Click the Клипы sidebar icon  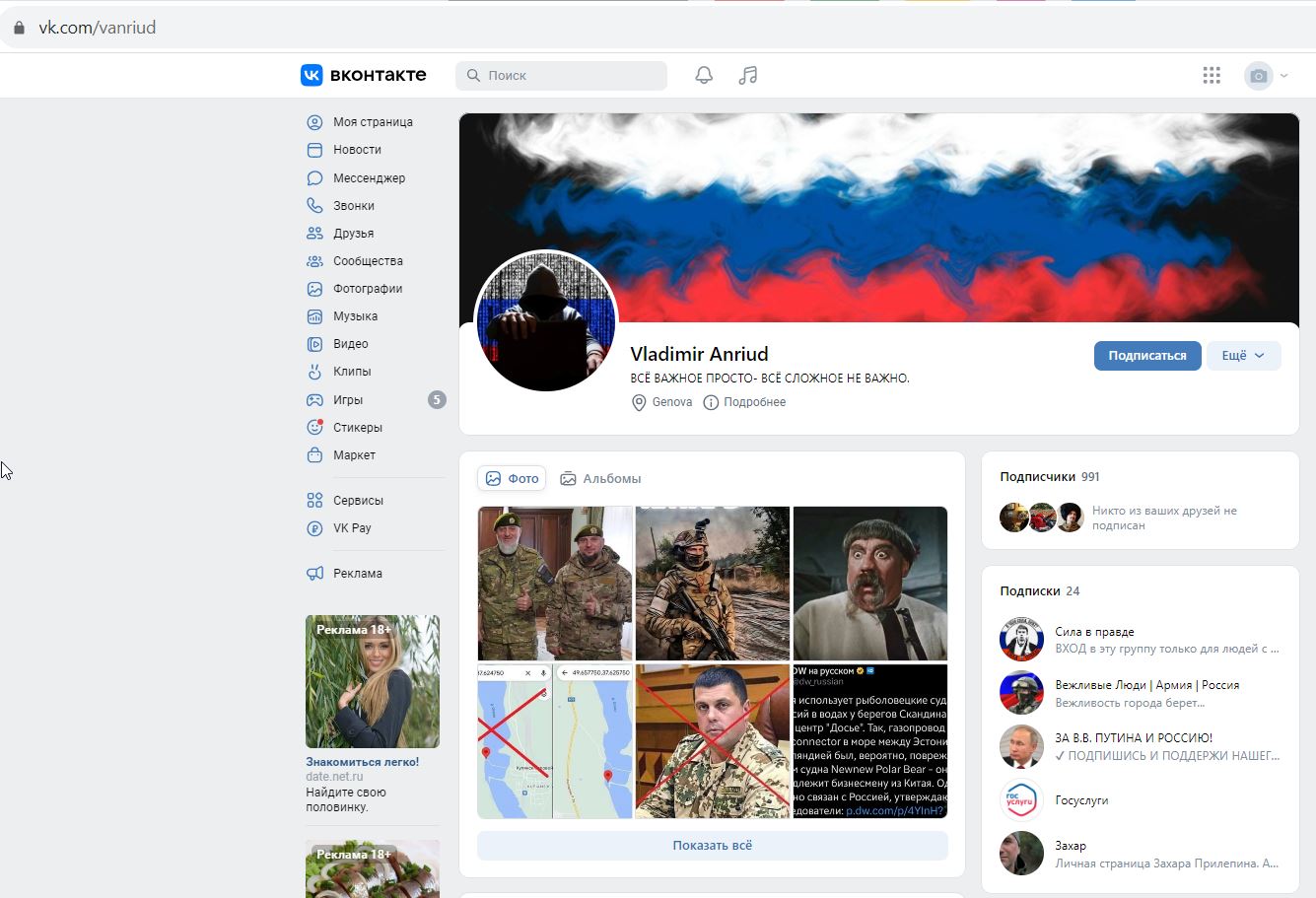click(314, 372)
